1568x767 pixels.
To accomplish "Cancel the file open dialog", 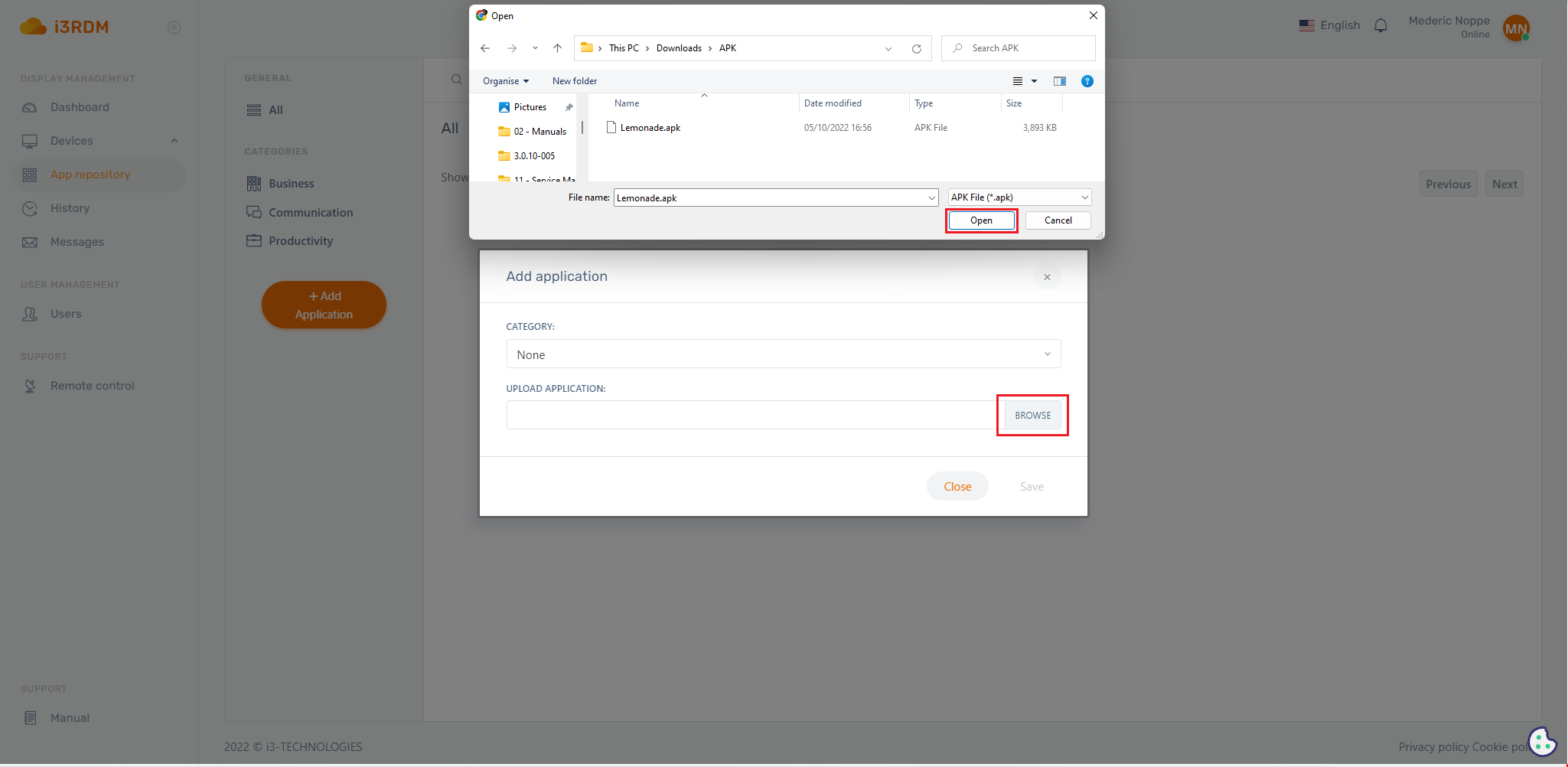I will [x=1058, y=220].
